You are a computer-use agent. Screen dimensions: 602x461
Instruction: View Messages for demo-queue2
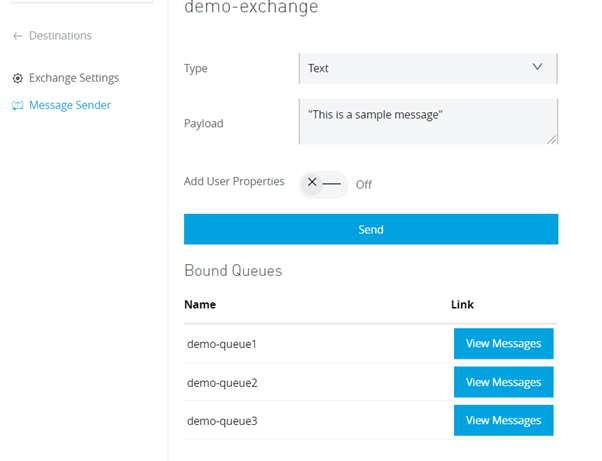click(x=503, y=382)
